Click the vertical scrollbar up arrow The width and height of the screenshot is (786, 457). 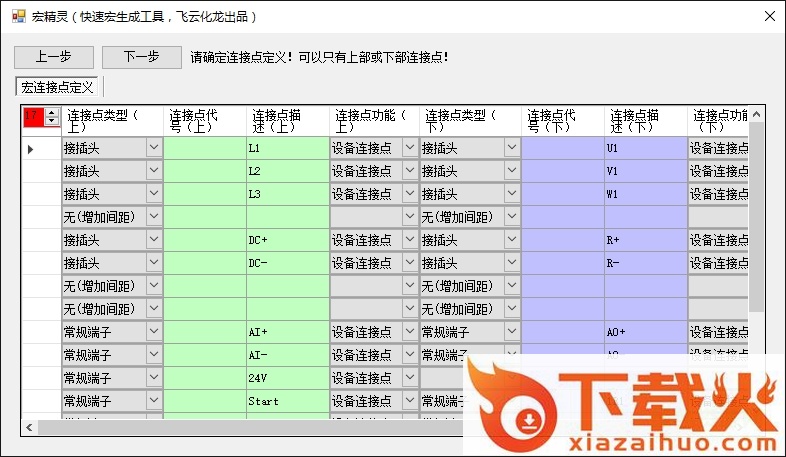coord(756,114)
